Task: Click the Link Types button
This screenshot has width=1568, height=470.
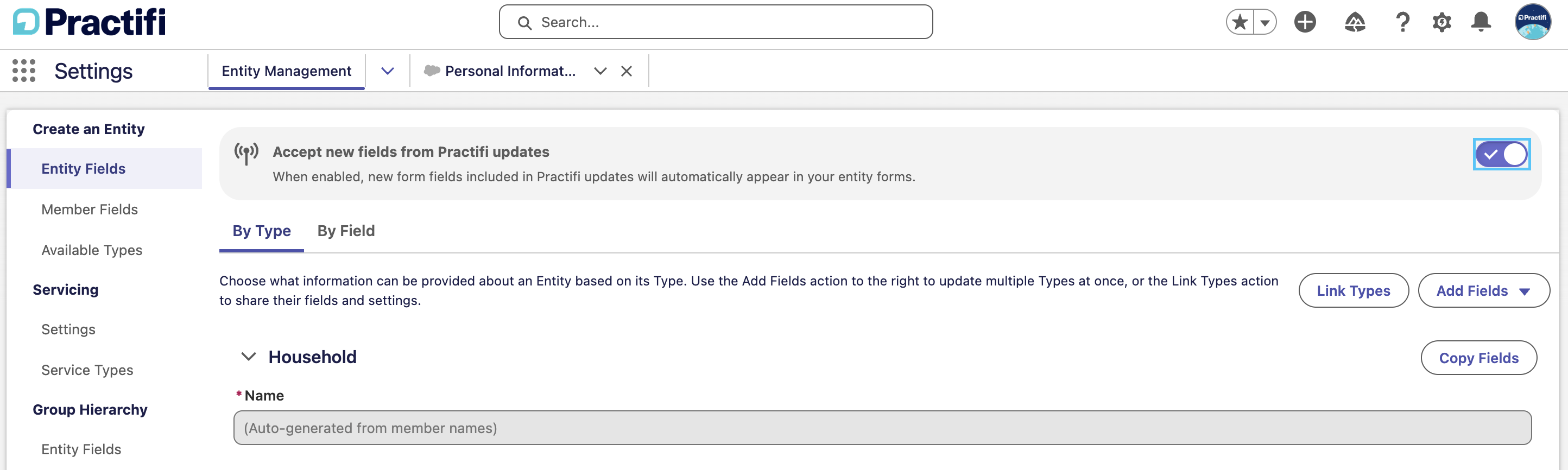Action: [x=1353, y=290]
